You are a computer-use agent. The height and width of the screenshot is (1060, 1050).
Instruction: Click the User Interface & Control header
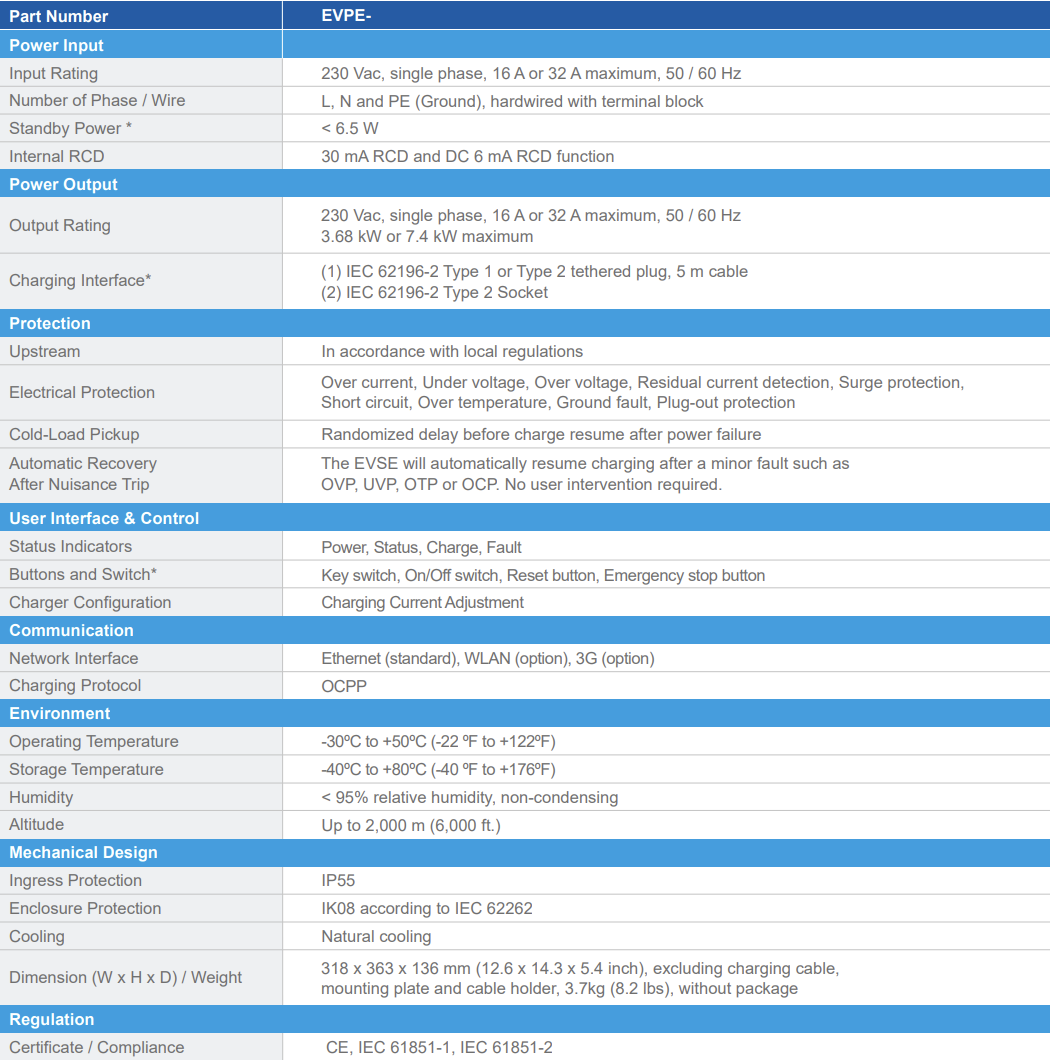point(104,518)
